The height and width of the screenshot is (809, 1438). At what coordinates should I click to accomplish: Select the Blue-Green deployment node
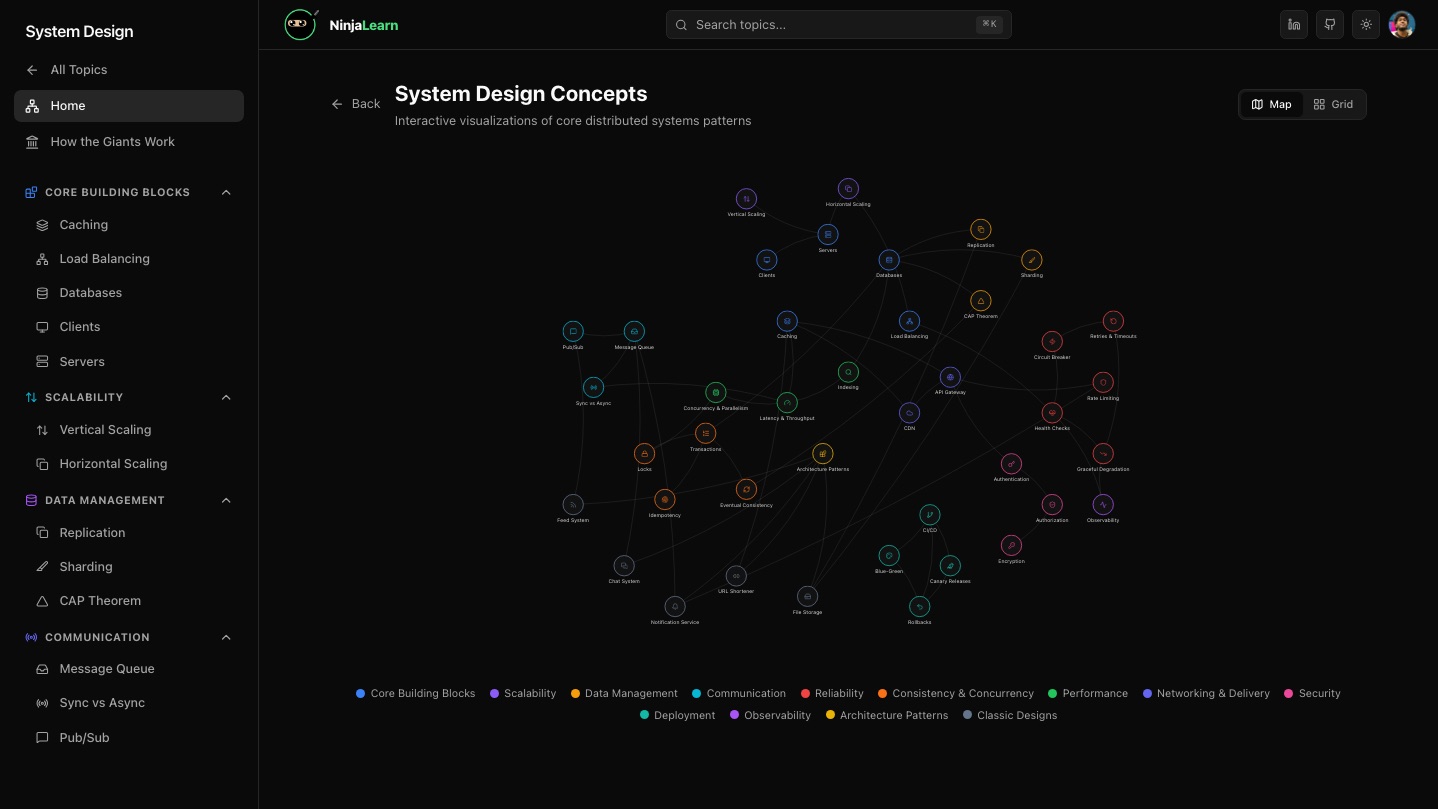pos(889,556)
